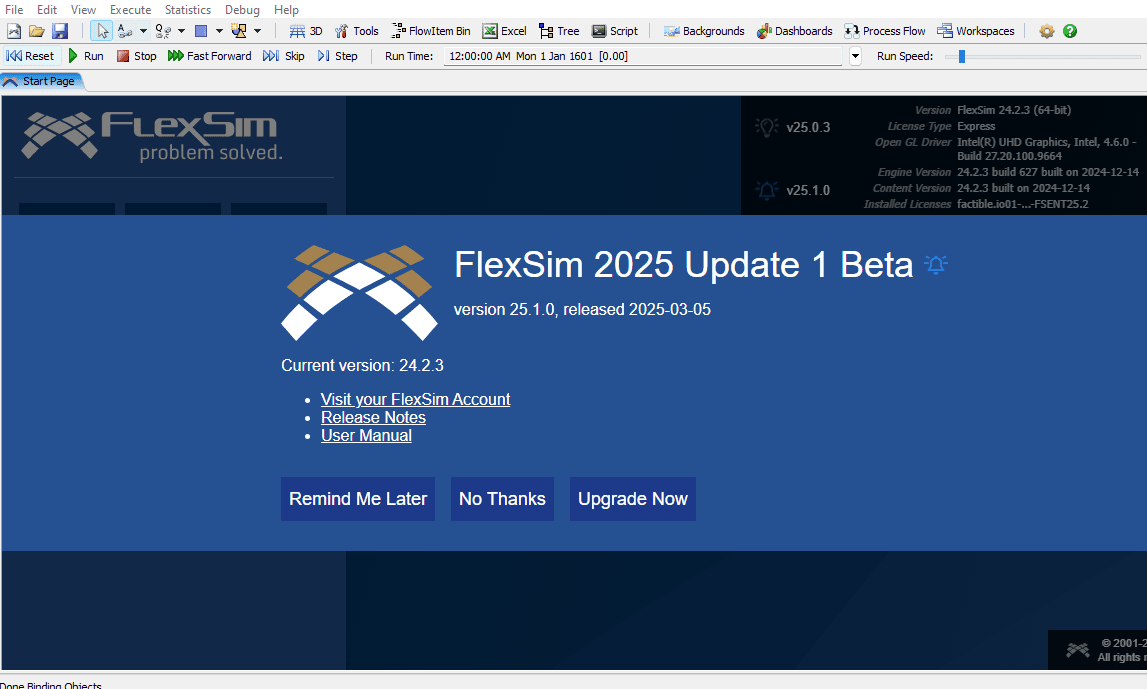Open the Script console
Screen dimensions: 1147x689
(x=614, y=31)
